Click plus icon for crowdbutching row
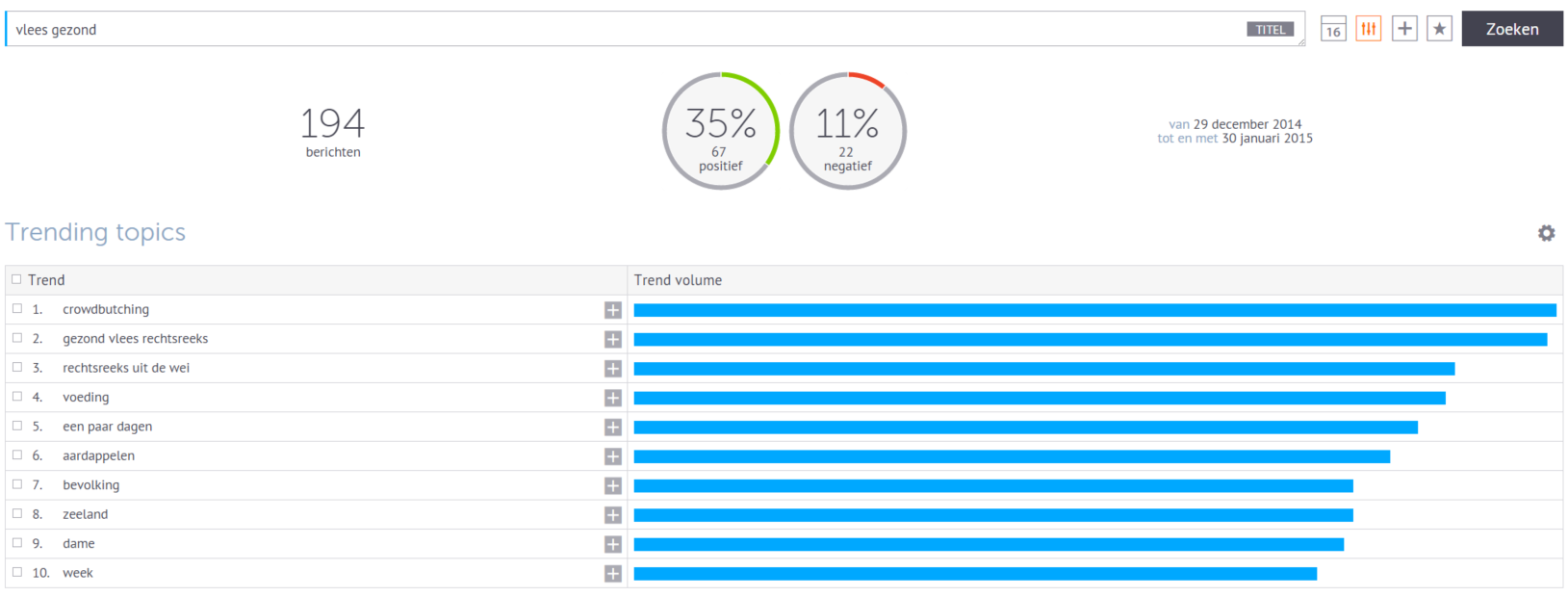 (x=612, y=310)
